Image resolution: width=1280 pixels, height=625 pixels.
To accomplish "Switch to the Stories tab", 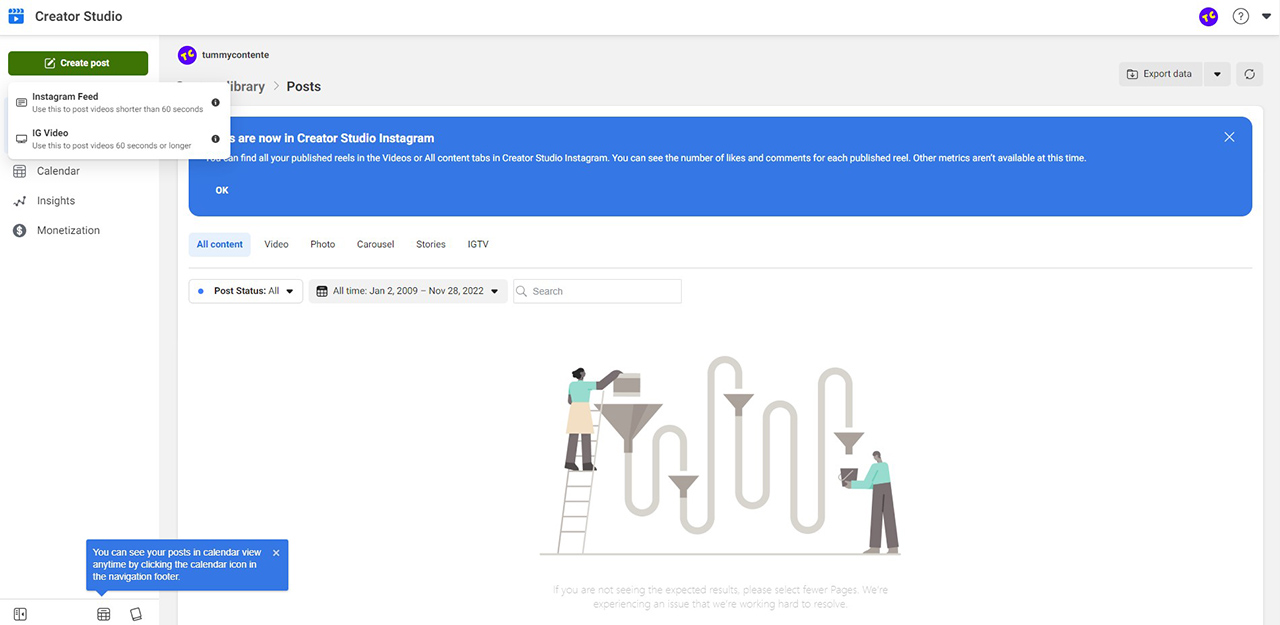I will [431, 244].
